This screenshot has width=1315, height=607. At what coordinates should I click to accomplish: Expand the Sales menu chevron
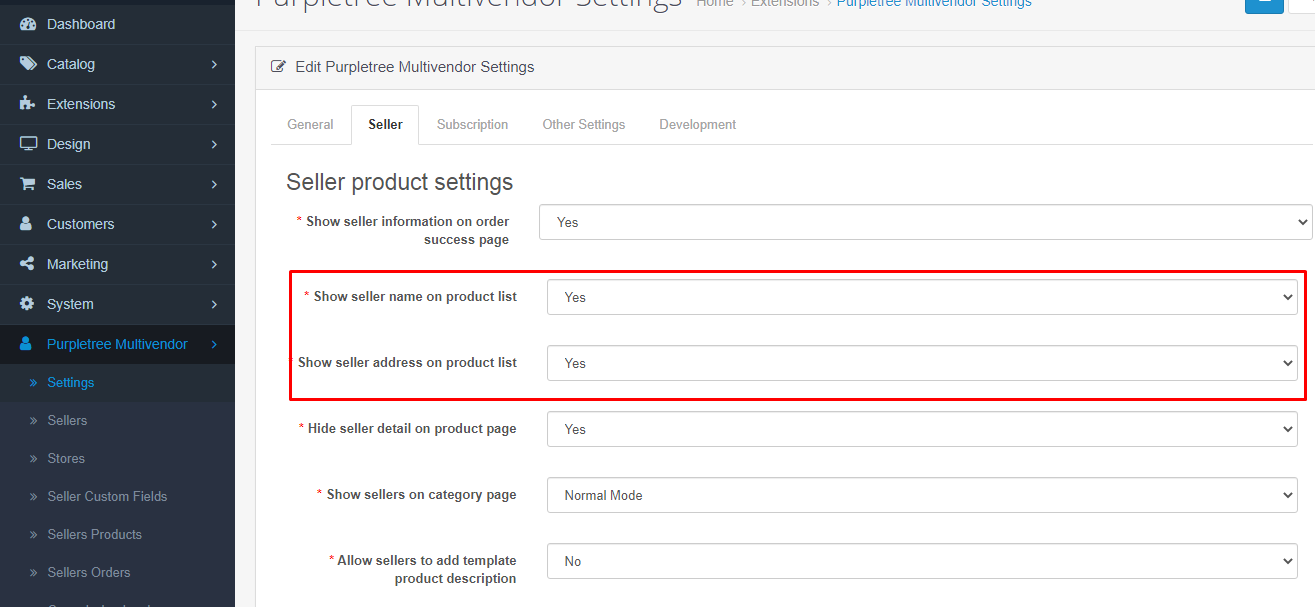coord(214,184)
